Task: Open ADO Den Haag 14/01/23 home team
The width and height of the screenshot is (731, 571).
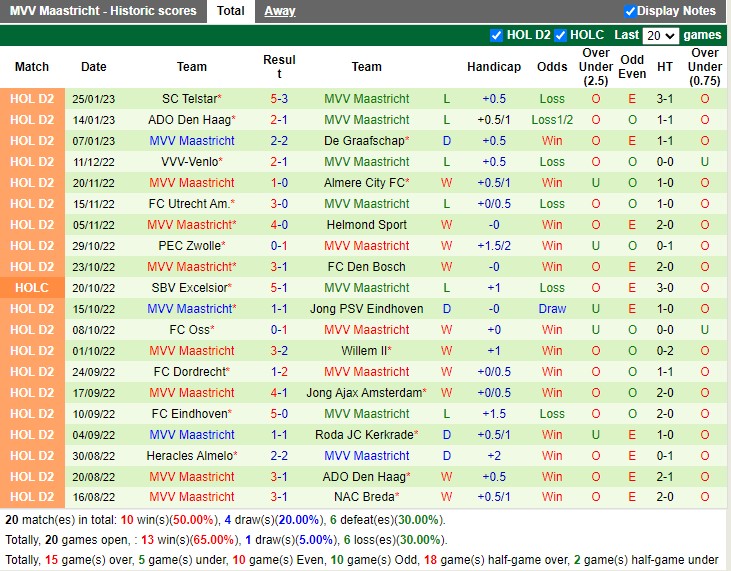Action: 192,120
